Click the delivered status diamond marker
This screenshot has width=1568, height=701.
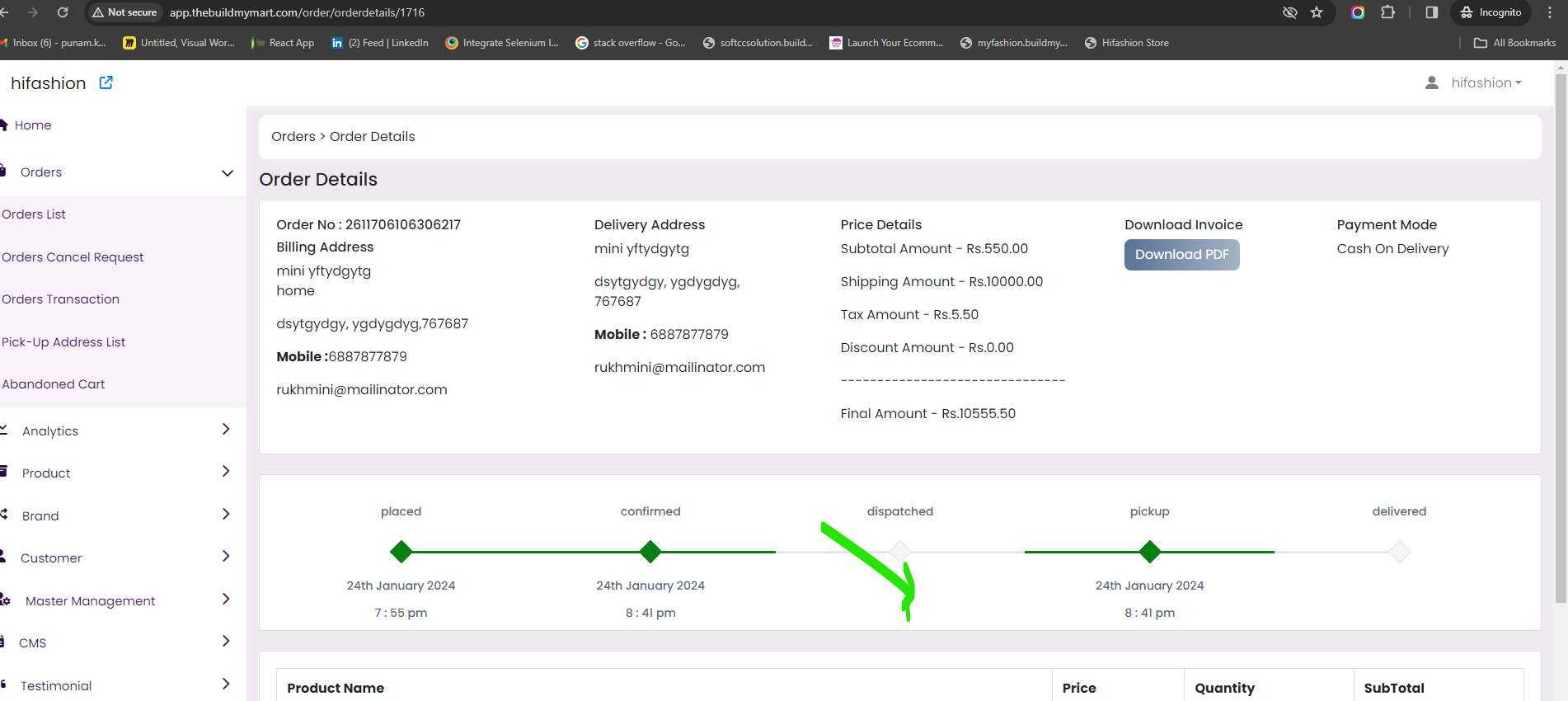1399,552
